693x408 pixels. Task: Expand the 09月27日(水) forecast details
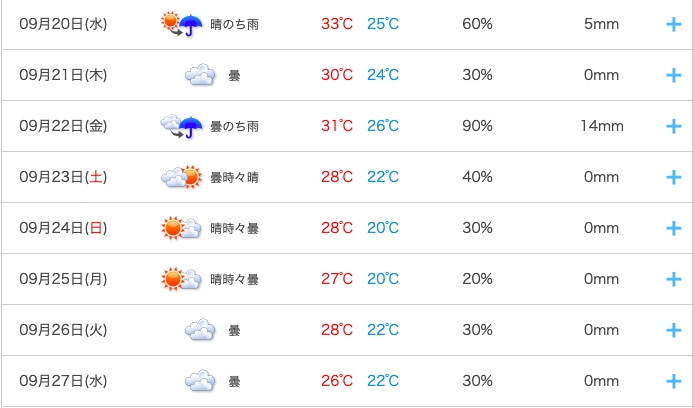tap(674, 381)
